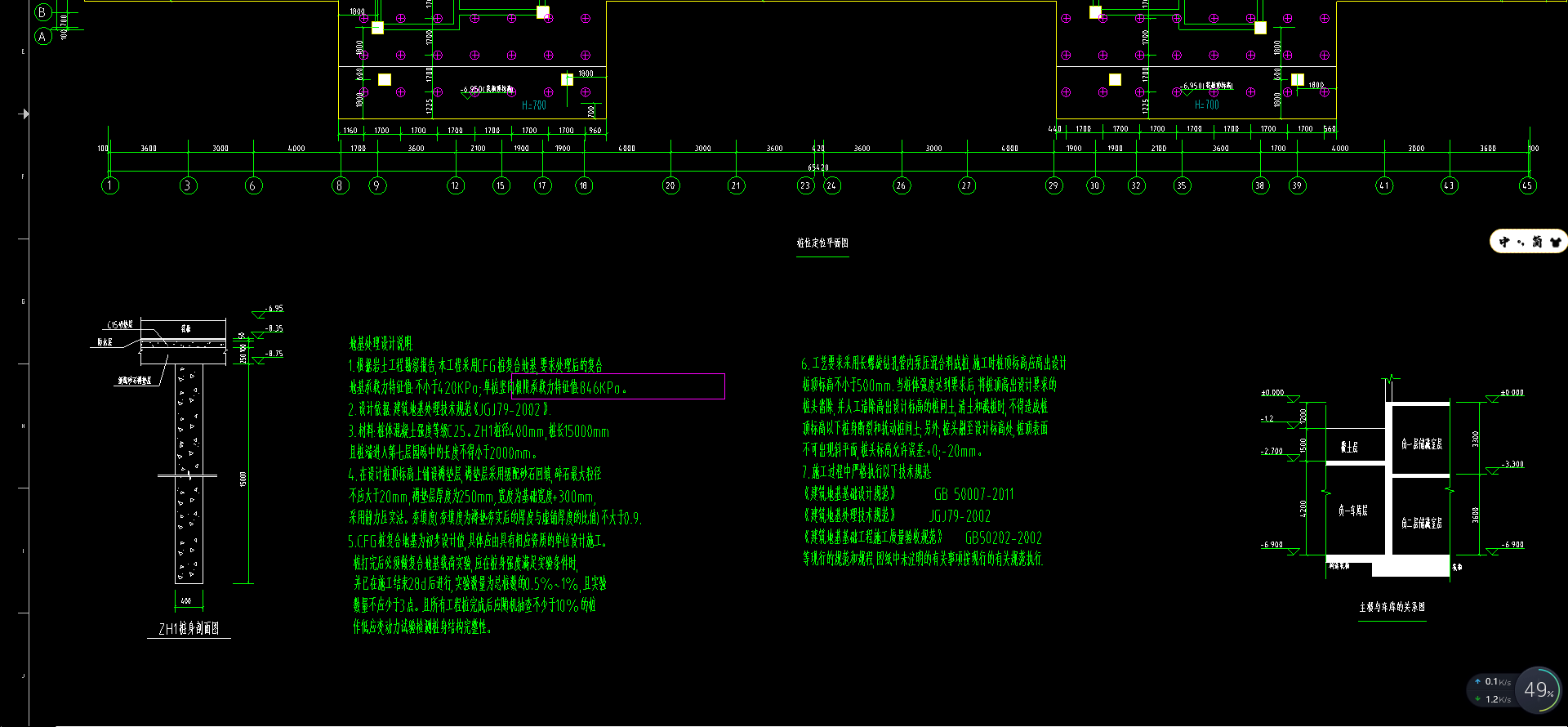Image resolution: width=1568 pixels, height=727 pixels.
Task: Select grid axis bubble 27
Action: tap(967, 185)
